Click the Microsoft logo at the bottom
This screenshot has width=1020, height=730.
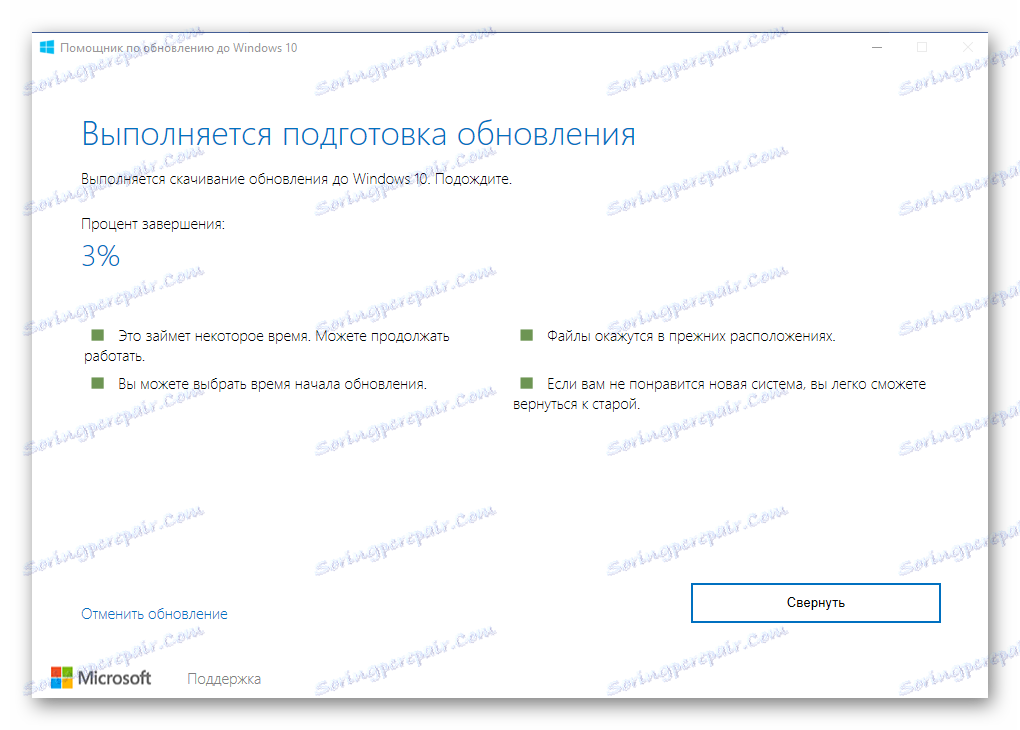tap(101, 678)
